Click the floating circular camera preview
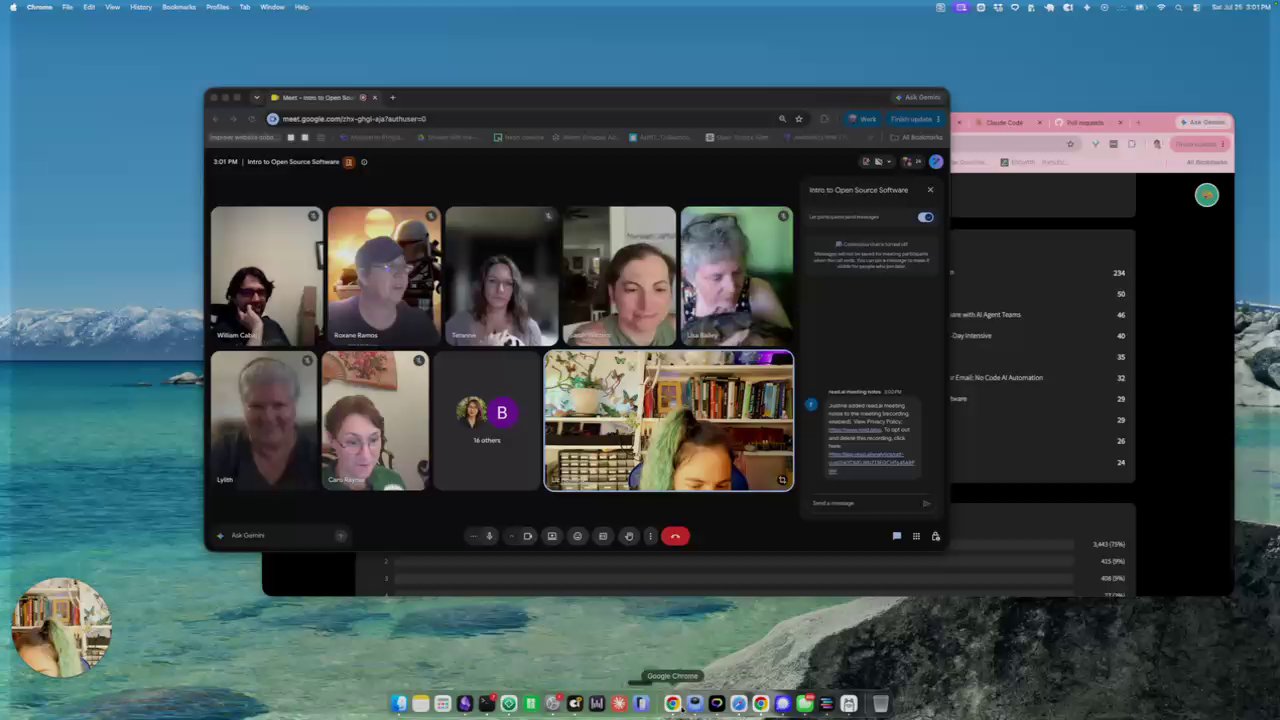Screen dimensions: 1280x720 pyautogui.click(x=61, y=628)
